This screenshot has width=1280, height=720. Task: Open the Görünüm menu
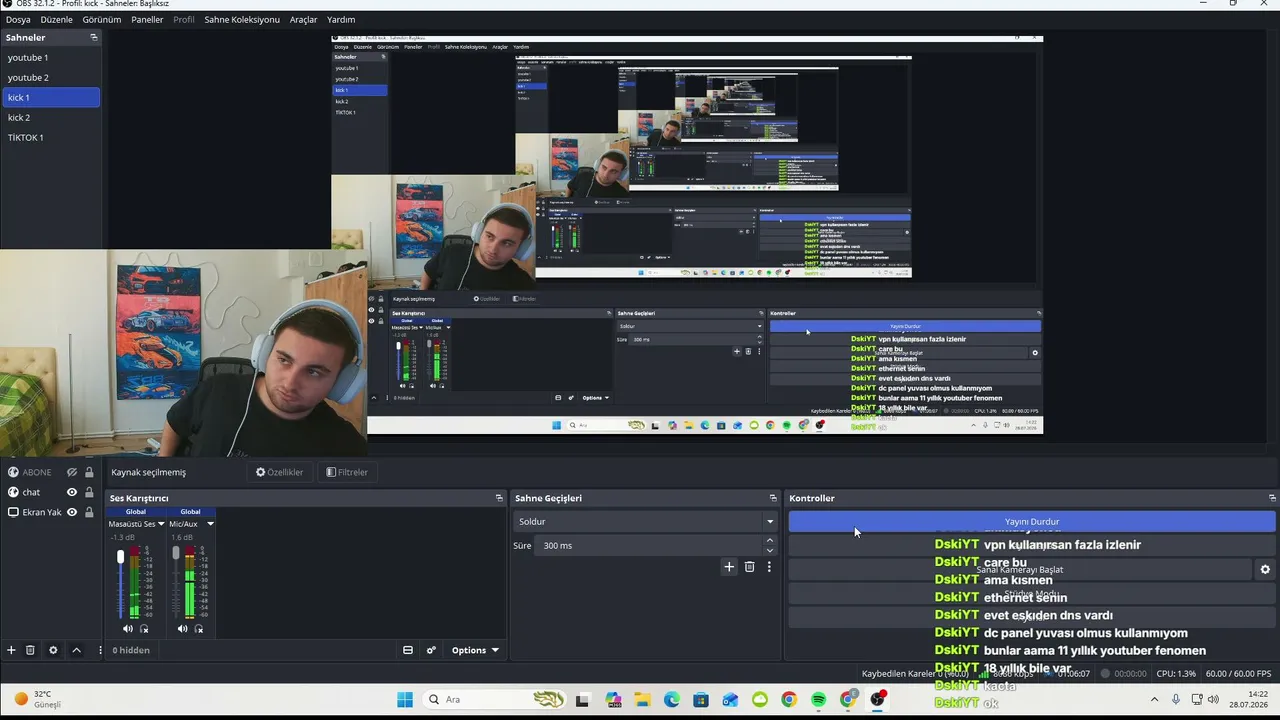[x=102, y=19]
